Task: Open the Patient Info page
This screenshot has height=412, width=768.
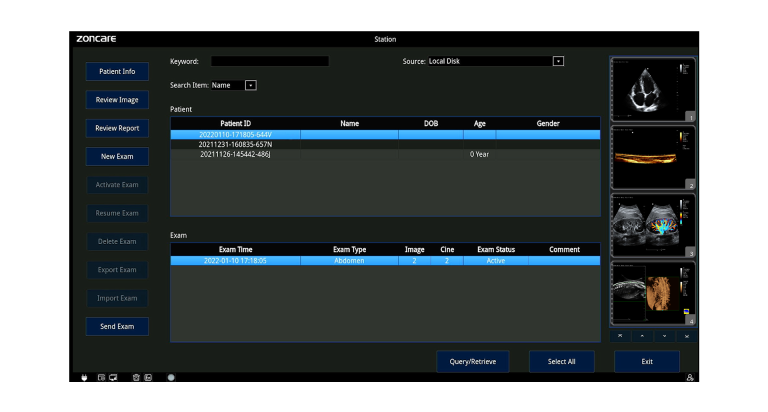Action: click(117, 71)
